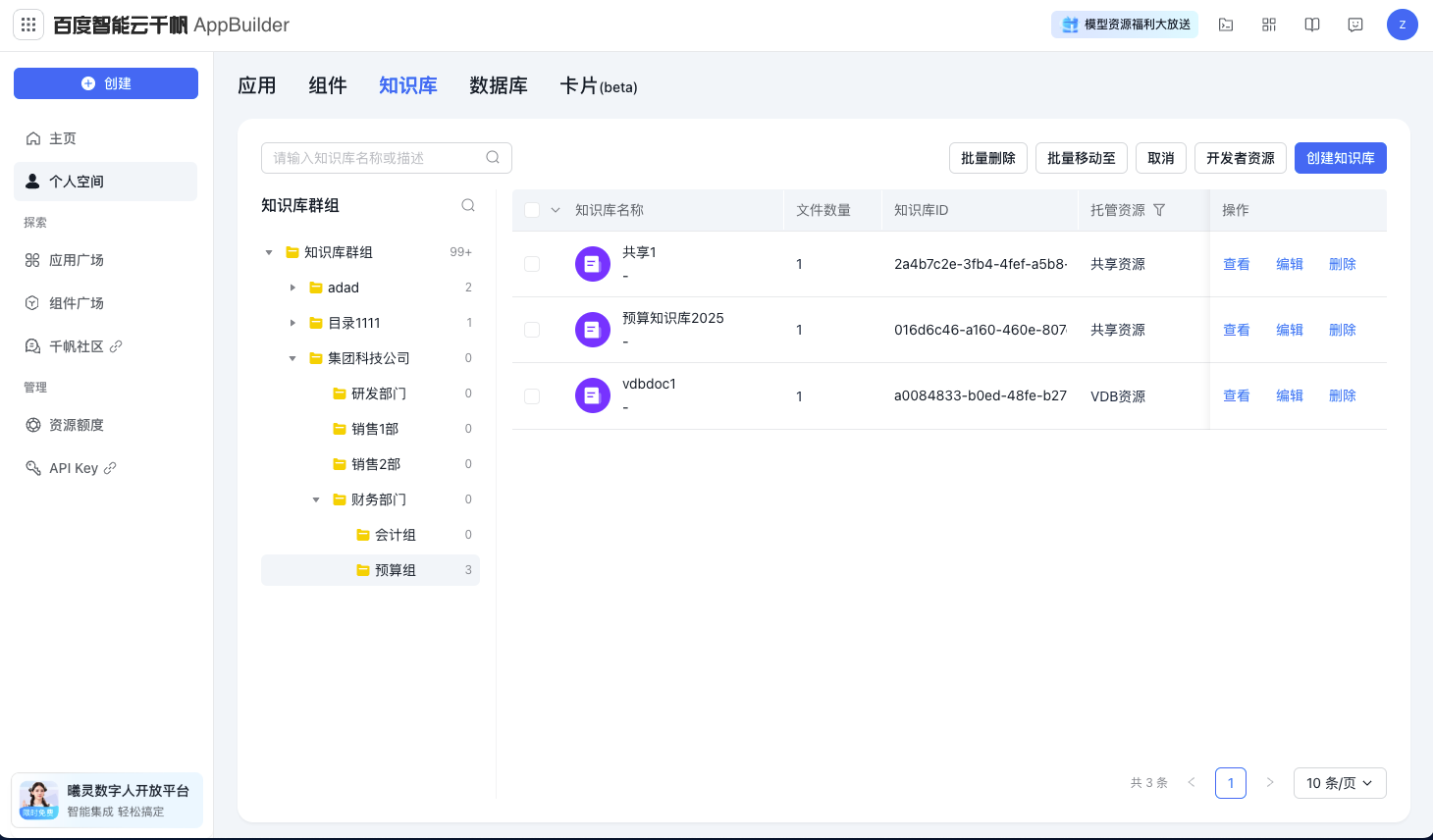Click the folder icon of 会计组

tap(363, 535)
